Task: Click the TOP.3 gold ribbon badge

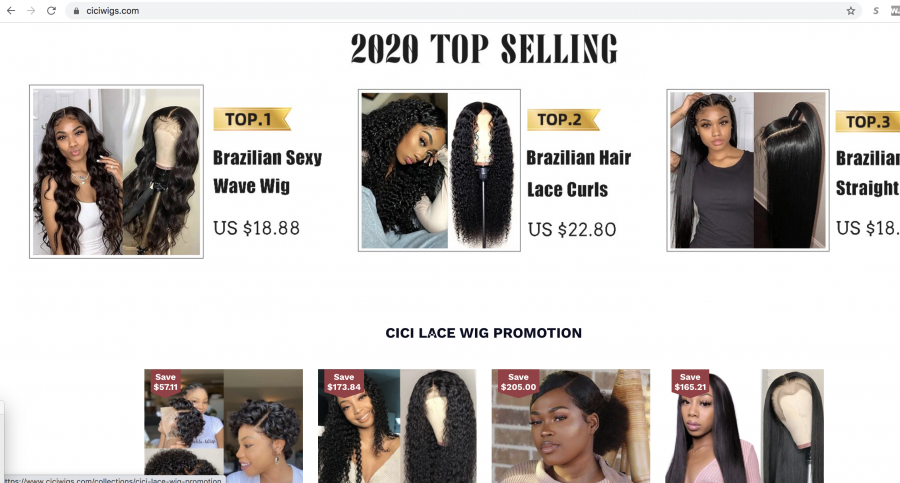Action: [868, 121]
